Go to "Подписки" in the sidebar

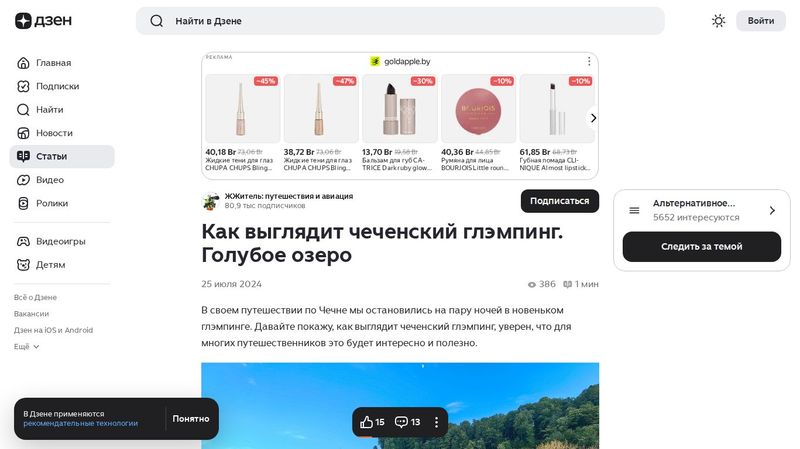(x=57, y=86)
